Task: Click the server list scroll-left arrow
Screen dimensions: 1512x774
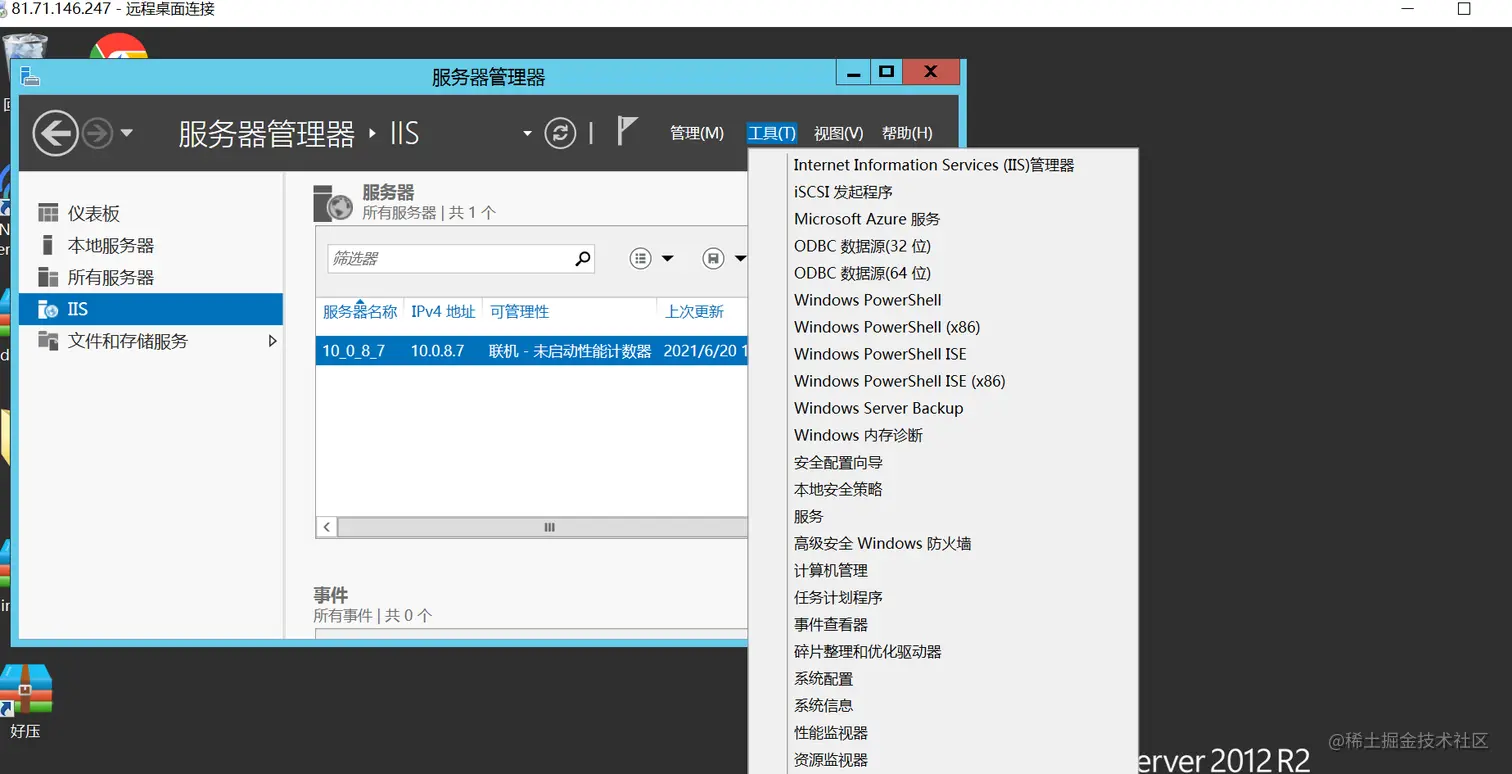Action: tap(327, 527)
